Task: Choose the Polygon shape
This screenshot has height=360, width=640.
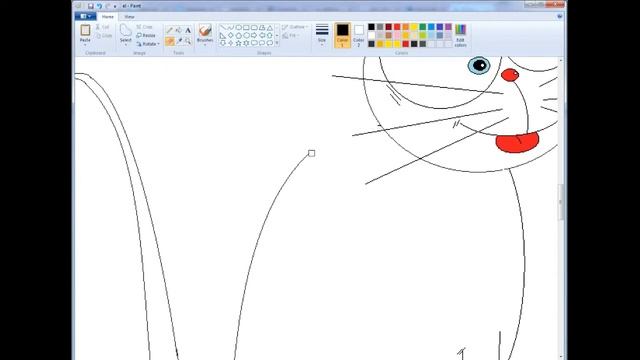Action: pos(262,27)
